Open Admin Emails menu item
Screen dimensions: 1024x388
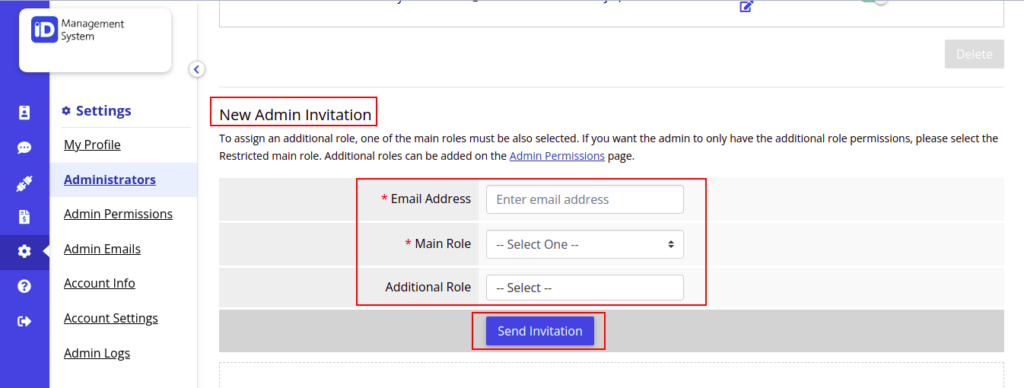coord(102,249)
